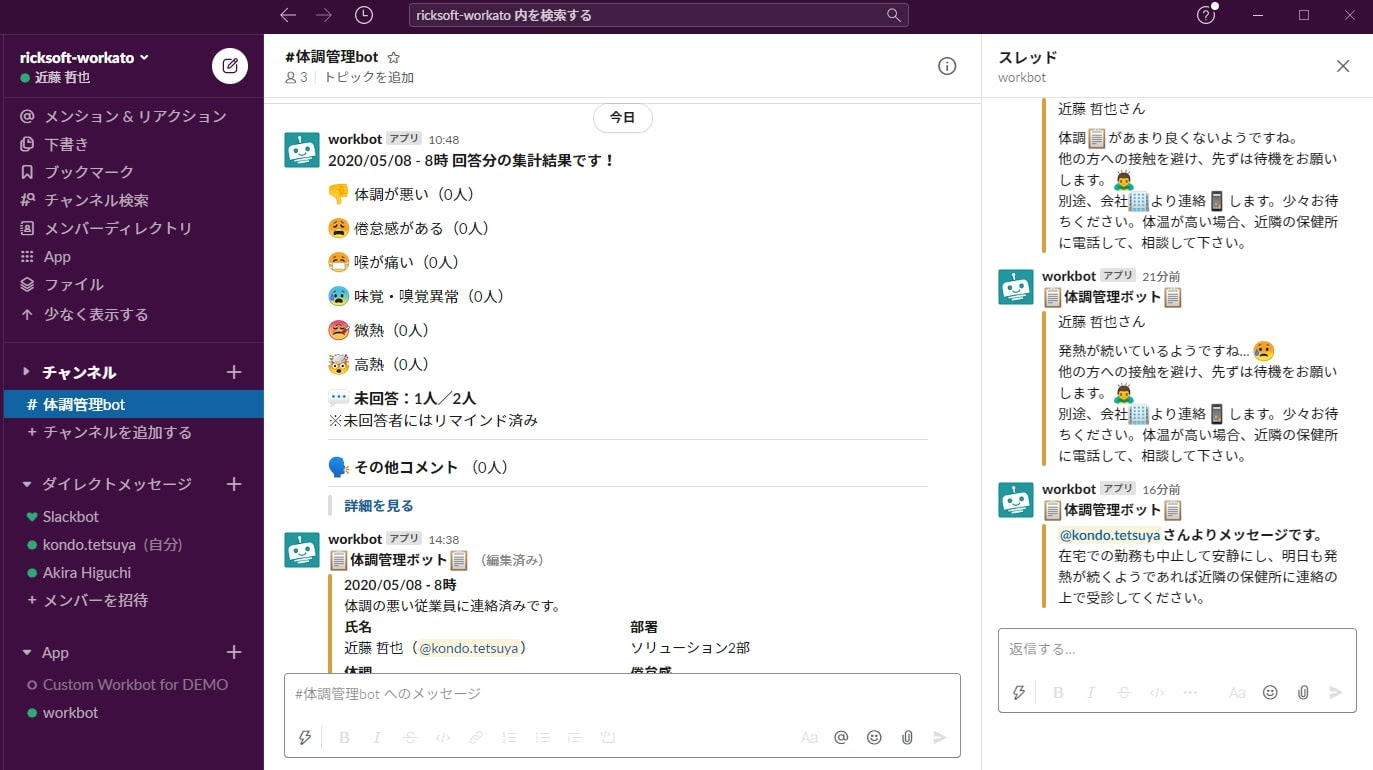Viewport: 1373px width, 770px height.
Task: Attach file in channel message box
Action: (907, 737)
